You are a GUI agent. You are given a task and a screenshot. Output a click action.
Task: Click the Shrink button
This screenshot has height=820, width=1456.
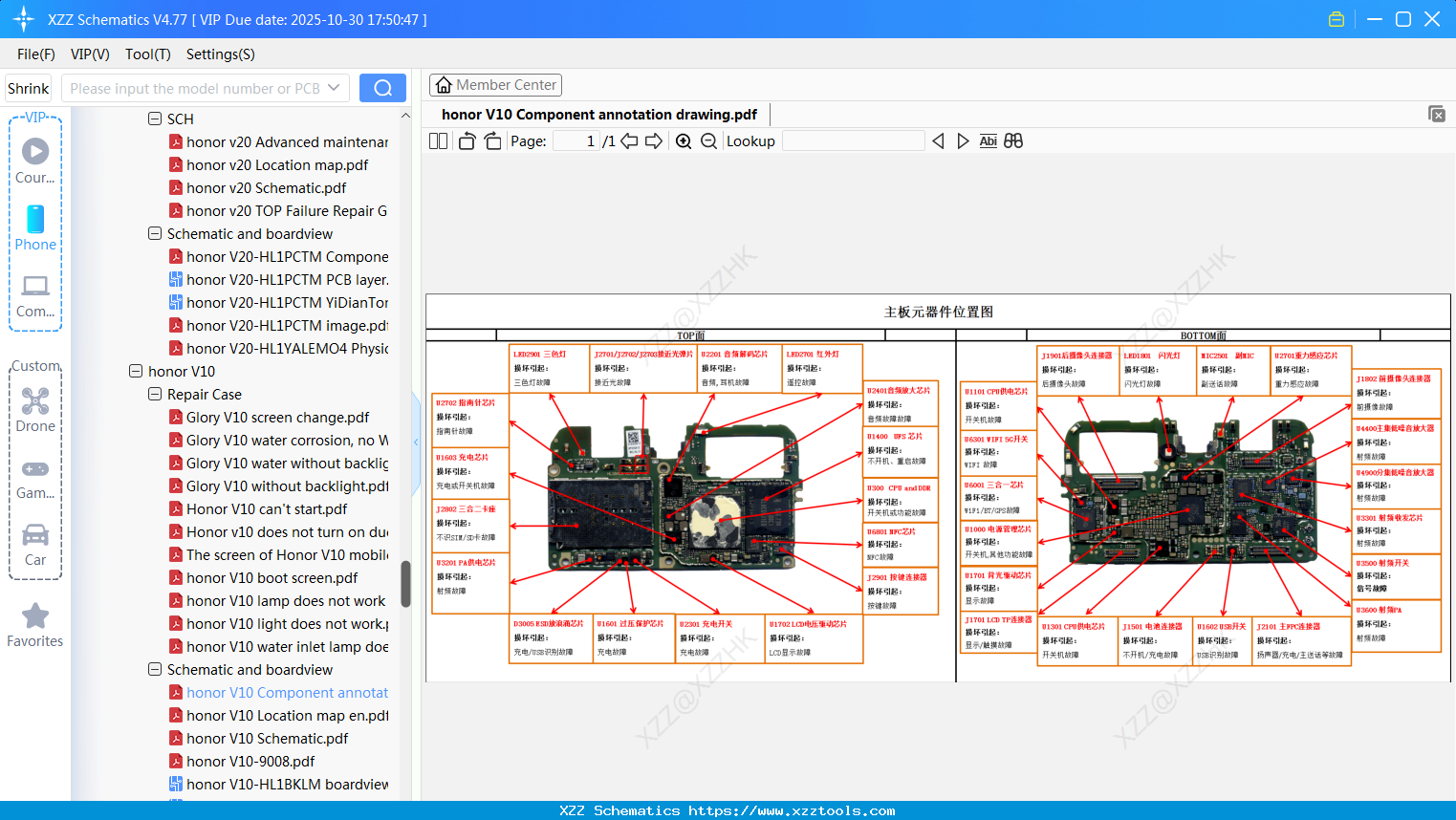tap(29, 88)
